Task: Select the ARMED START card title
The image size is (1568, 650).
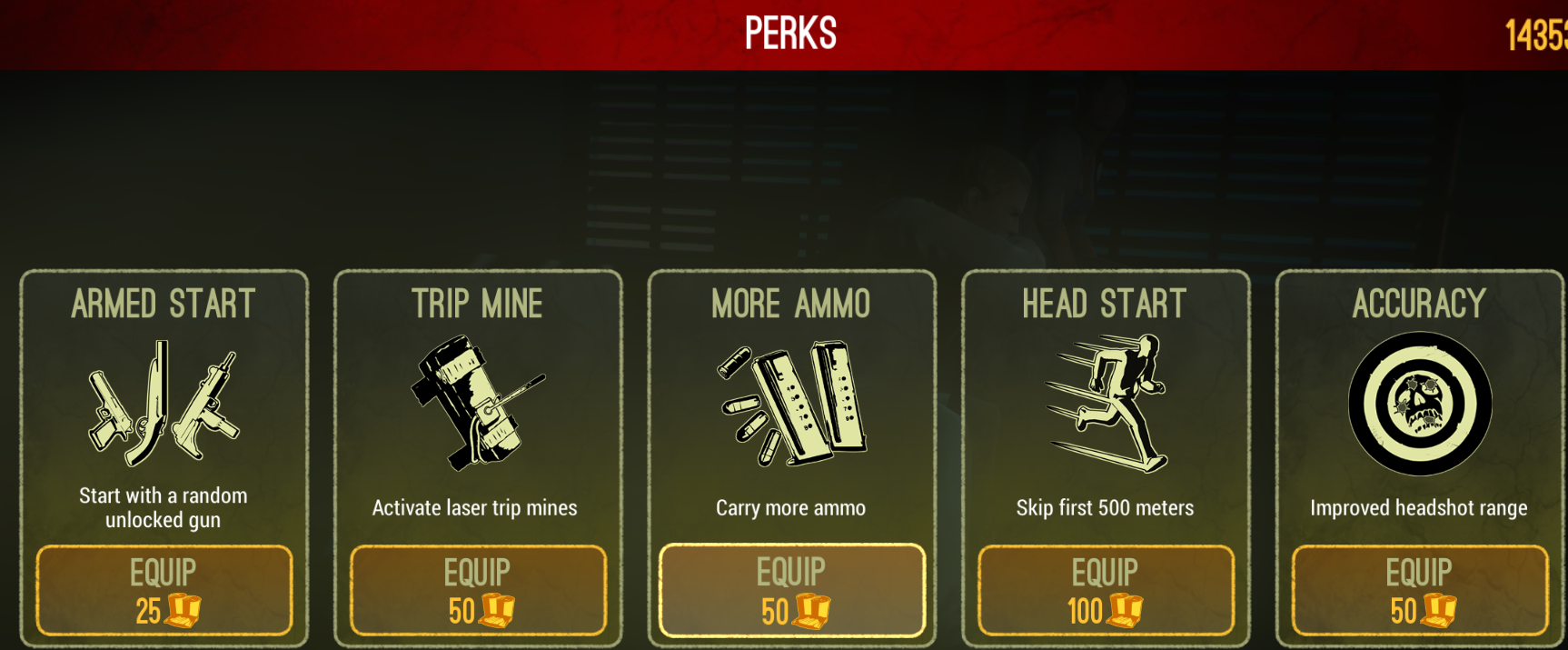Action: pos(164,304)
